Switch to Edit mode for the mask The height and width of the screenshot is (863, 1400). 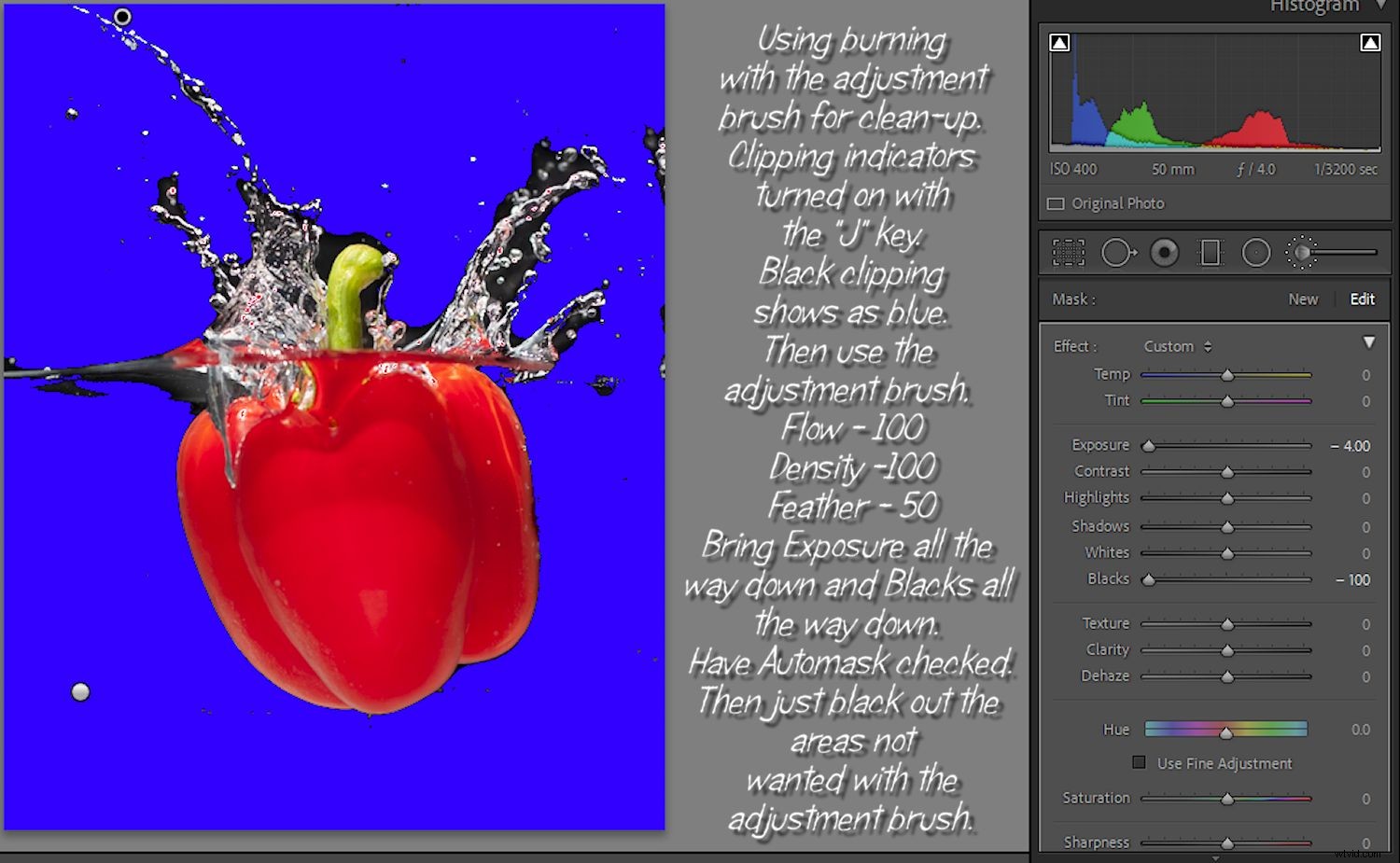click(1362, 299)
